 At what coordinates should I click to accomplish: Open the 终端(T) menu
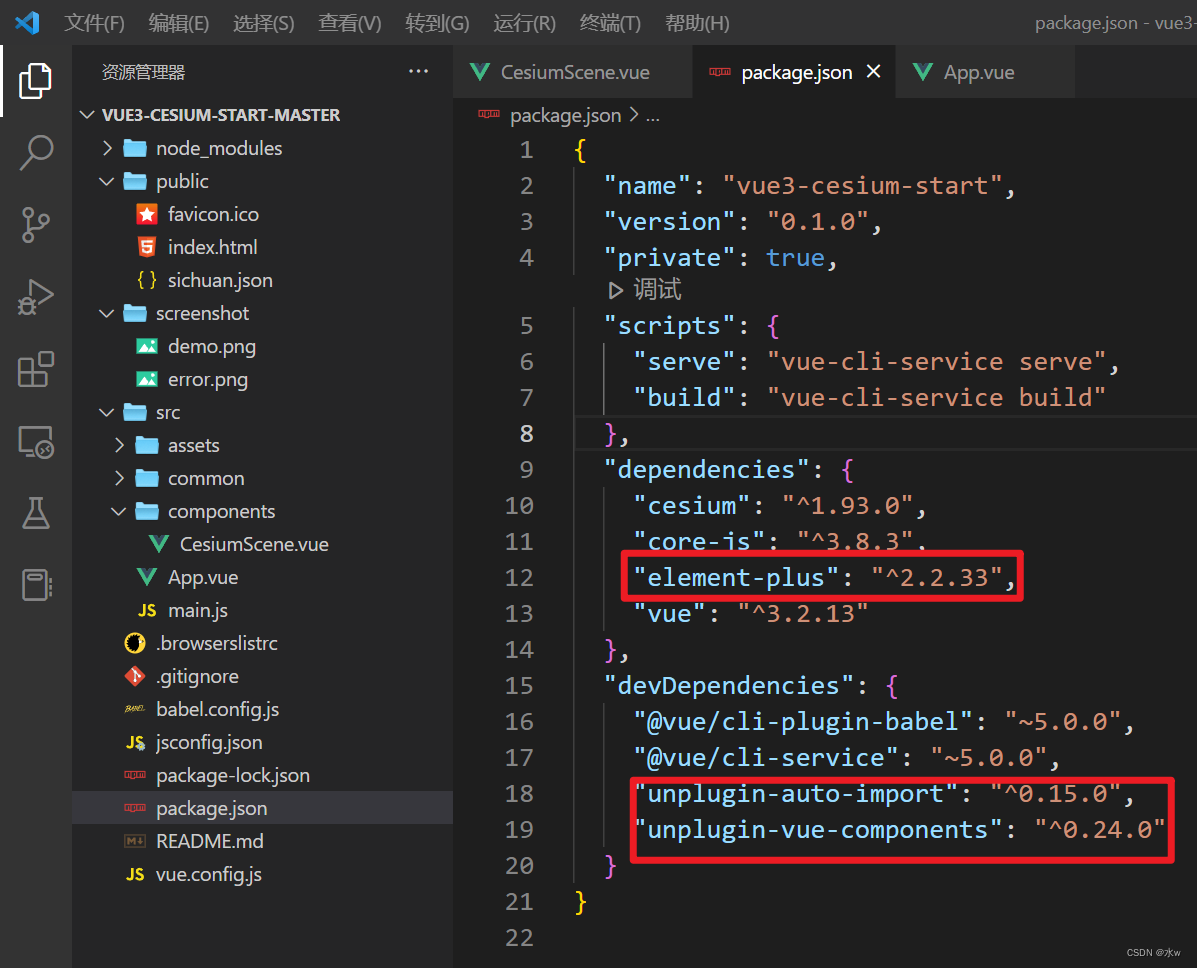(610, 23)
